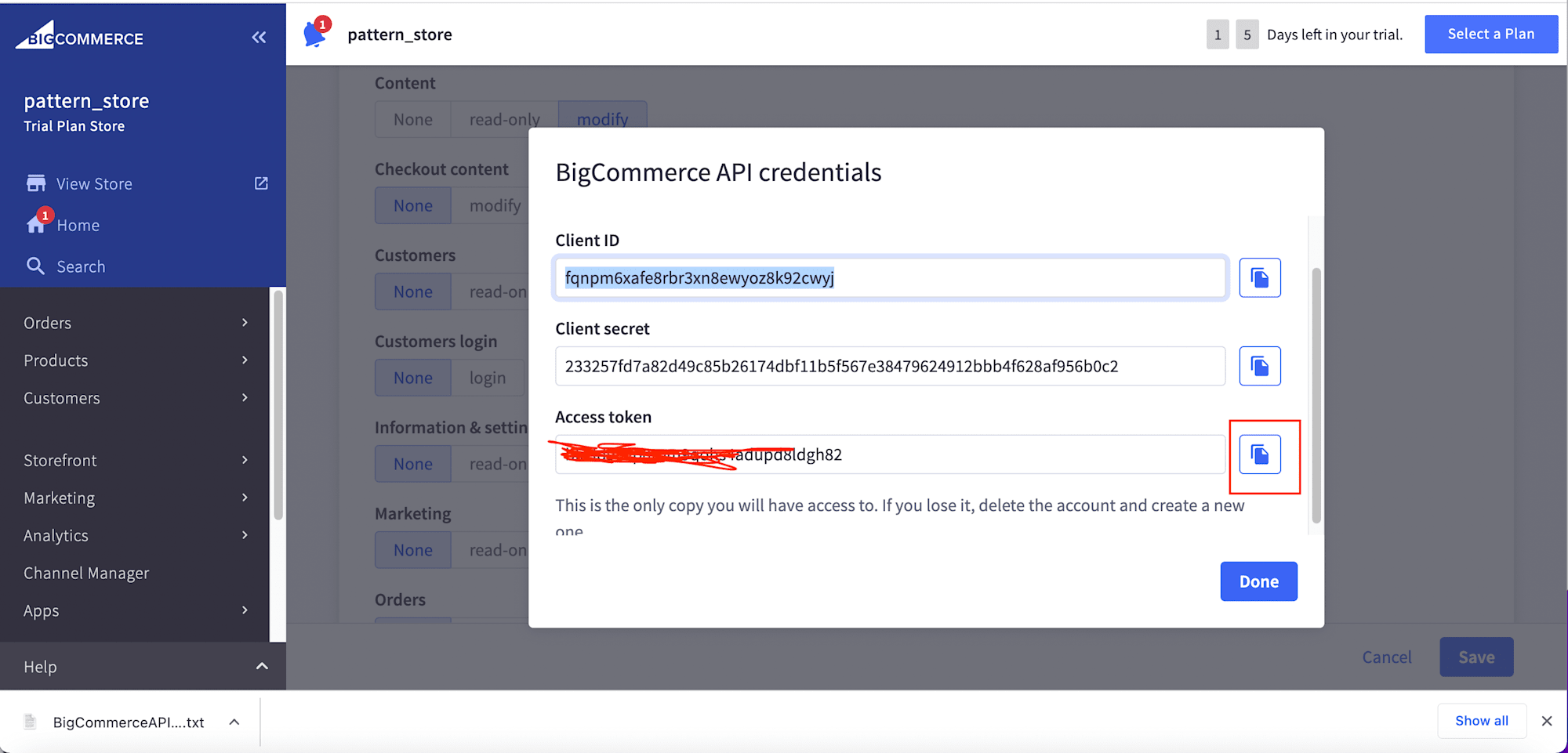The image size is (1568, 753).
Task: Expand the Customers menu chevron
Action: tap(245, 398)
